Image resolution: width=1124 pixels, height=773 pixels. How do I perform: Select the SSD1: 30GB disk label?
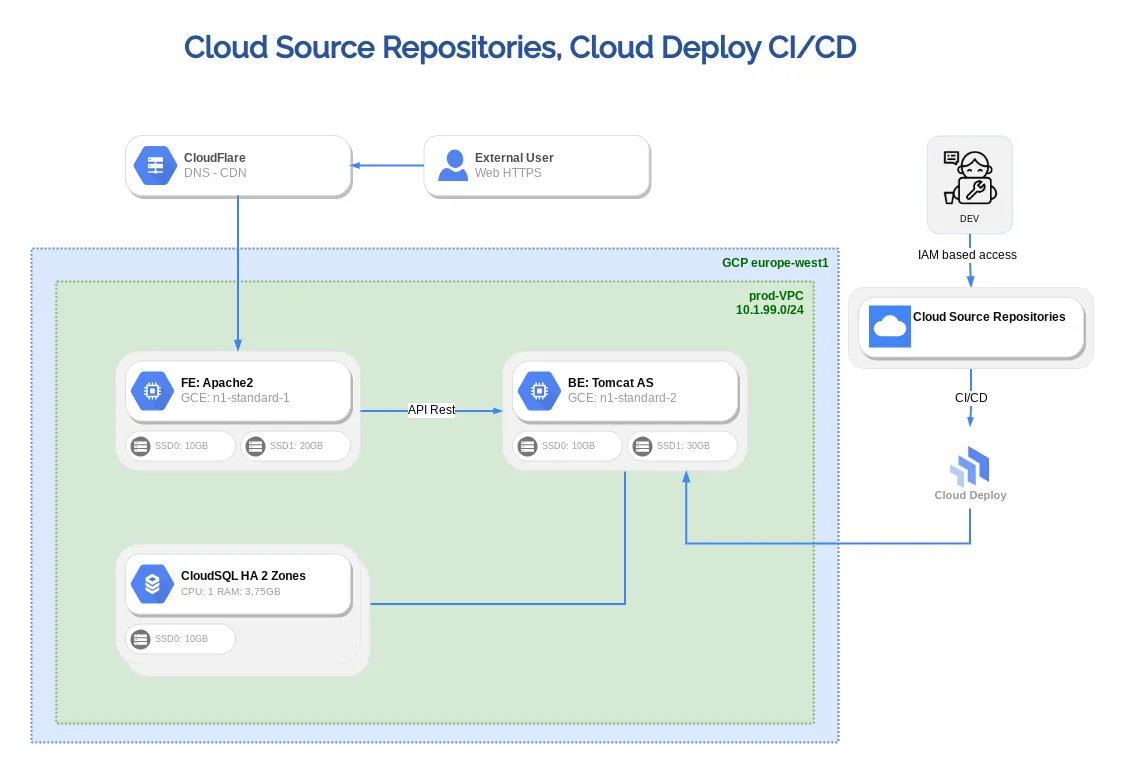[x=683, y=446]
